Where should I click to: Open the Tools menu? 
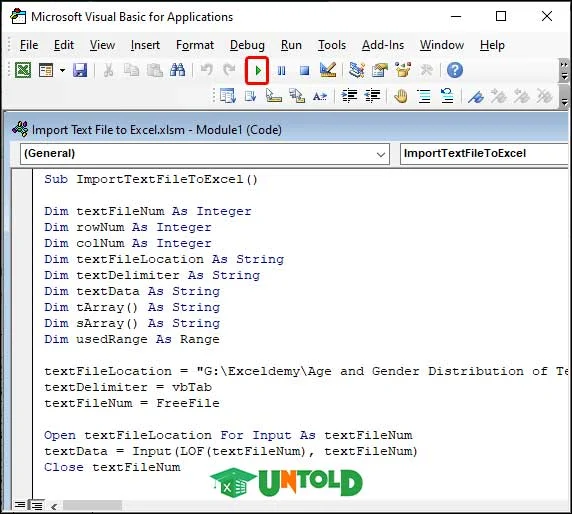tap(332, 45)
